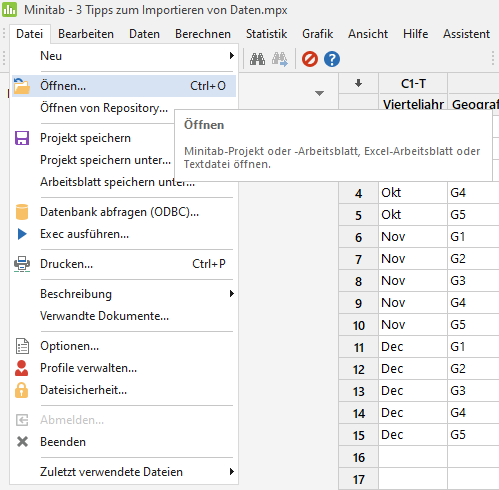Click the red person Profile icon

click(x=22, y=368)
